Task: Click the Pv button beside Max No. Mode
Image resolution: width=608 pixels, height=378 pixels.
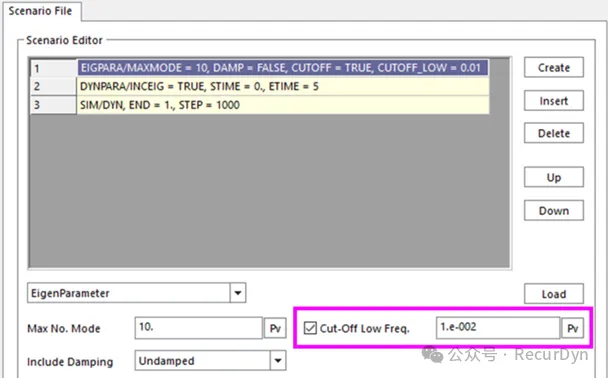Action: [x=275, y=328]
